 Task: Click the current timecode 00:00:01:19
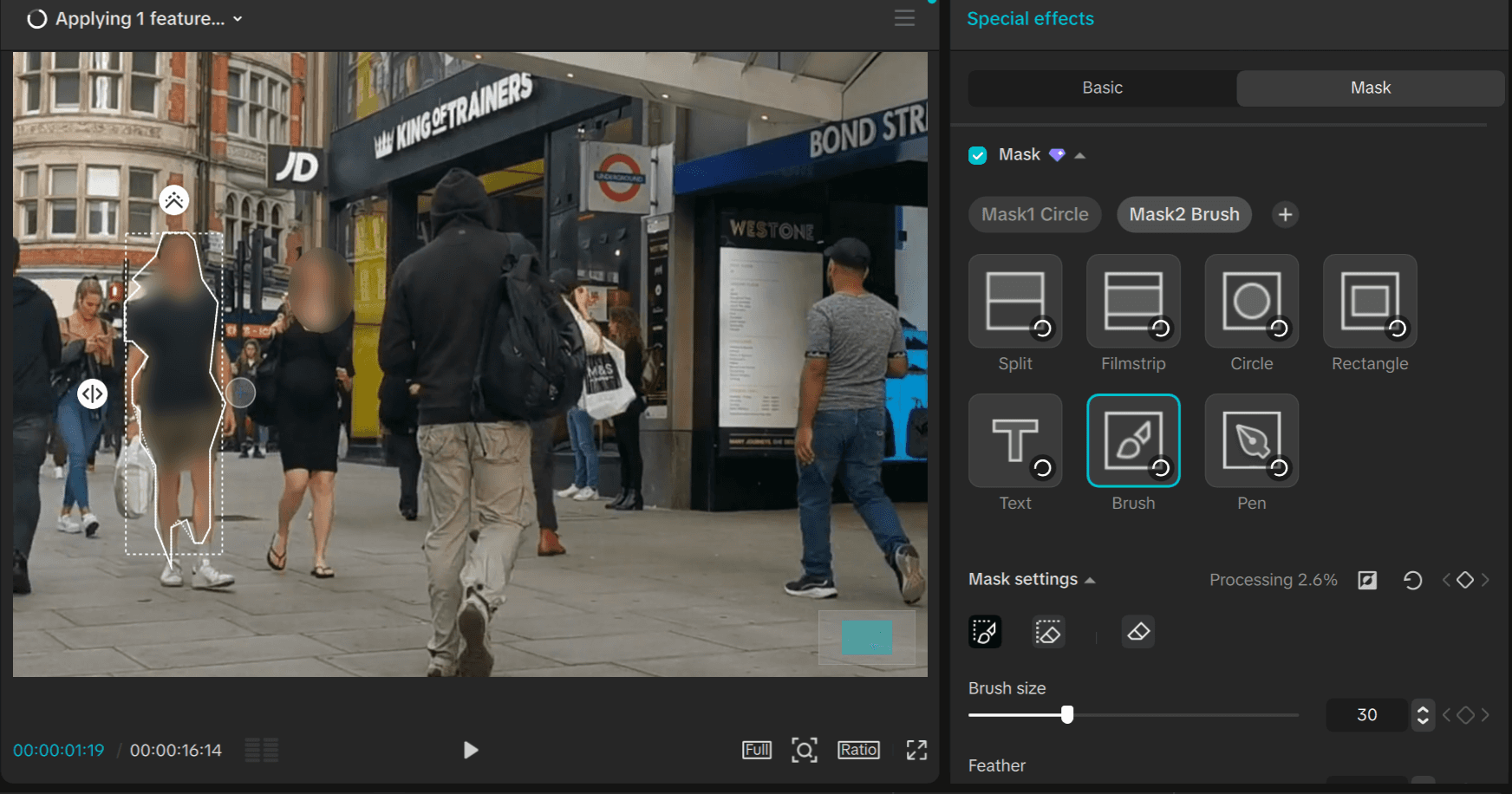59,751
